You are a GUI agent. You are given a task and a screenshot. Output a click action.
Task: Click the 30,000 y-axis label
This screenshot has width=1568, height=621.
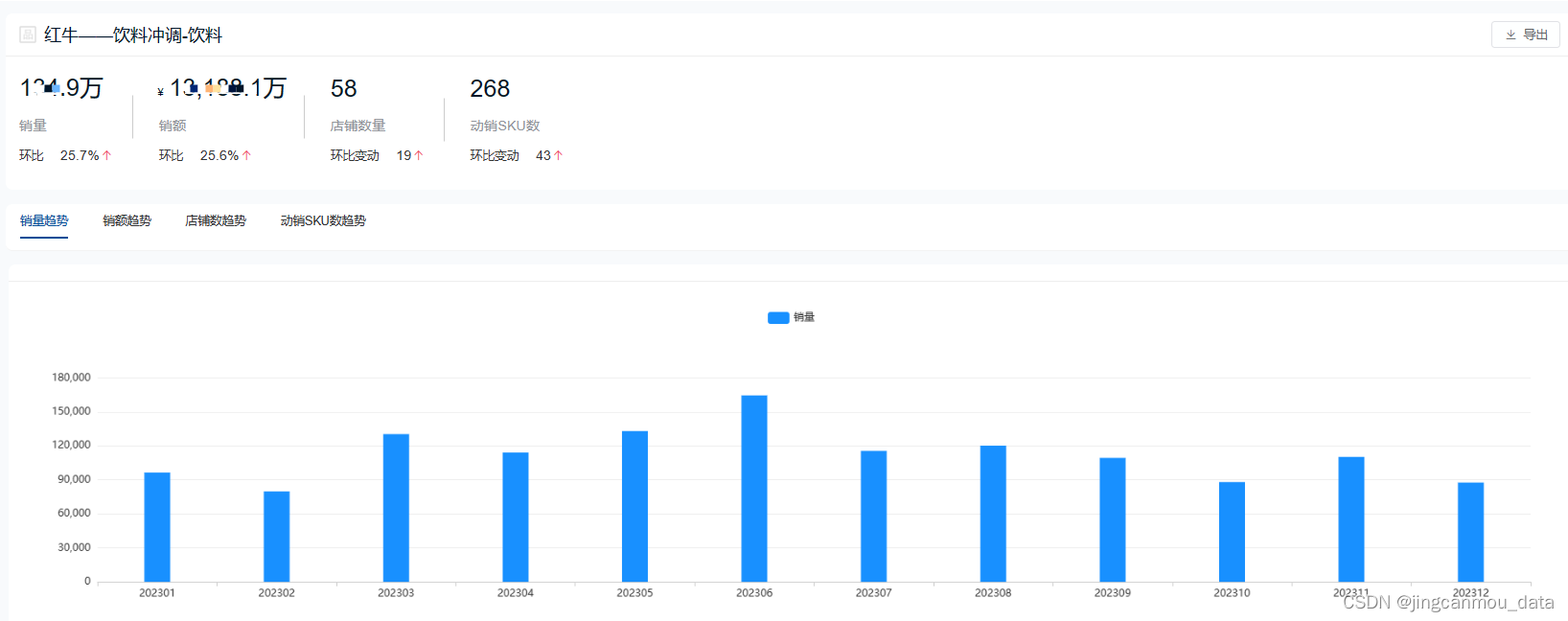[75, 547]
